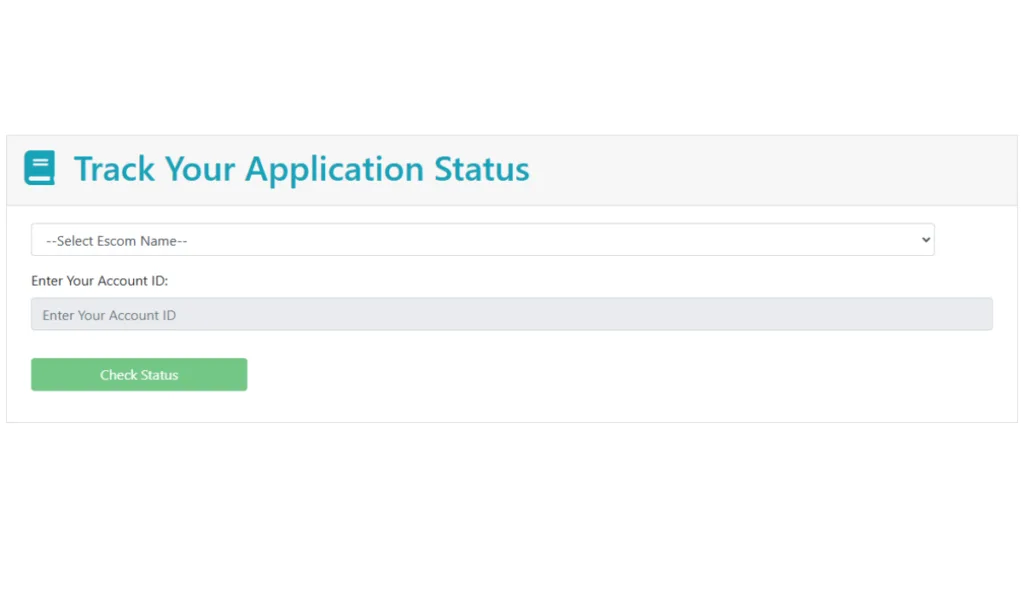Expand the Escom name combo box
Viewport: 1024px width, 597px height.
(x=483, y=240)
